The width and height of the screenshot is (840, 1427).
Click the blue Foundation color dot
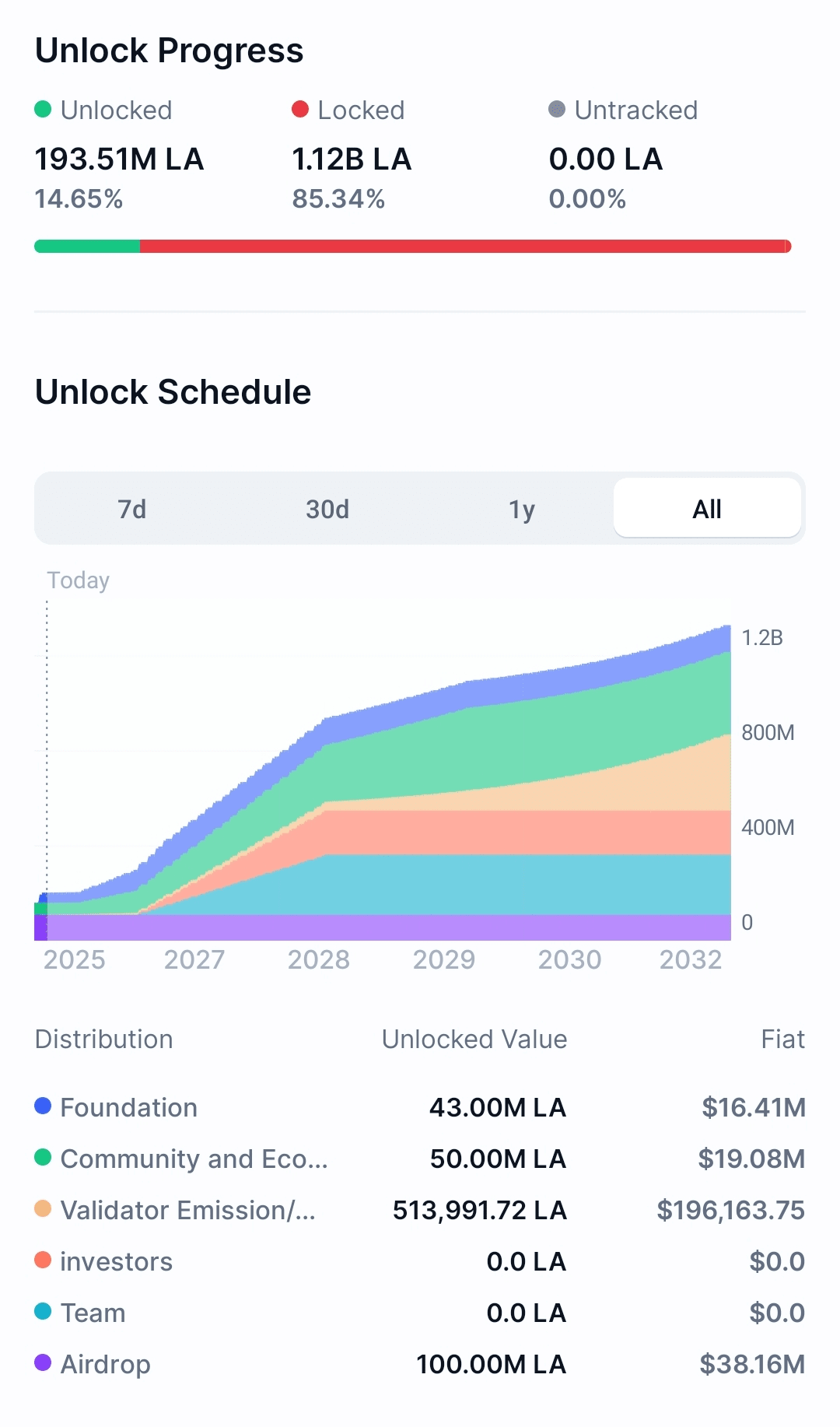pos(43,1106)
